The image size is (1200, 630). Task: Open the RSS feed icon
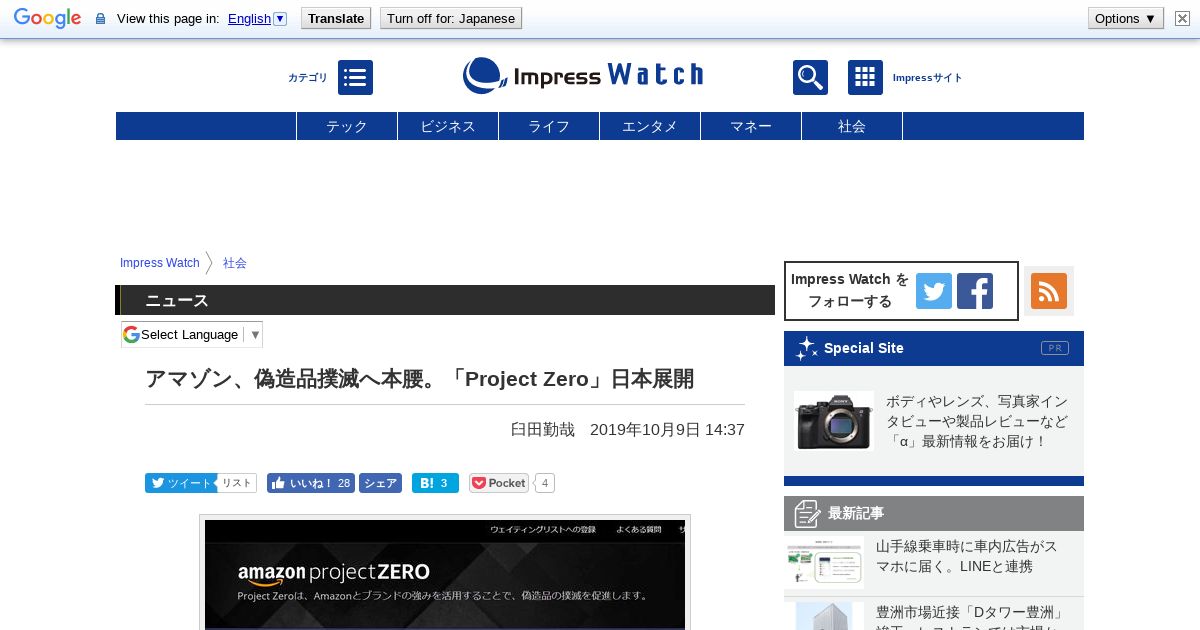(1049, 291)
